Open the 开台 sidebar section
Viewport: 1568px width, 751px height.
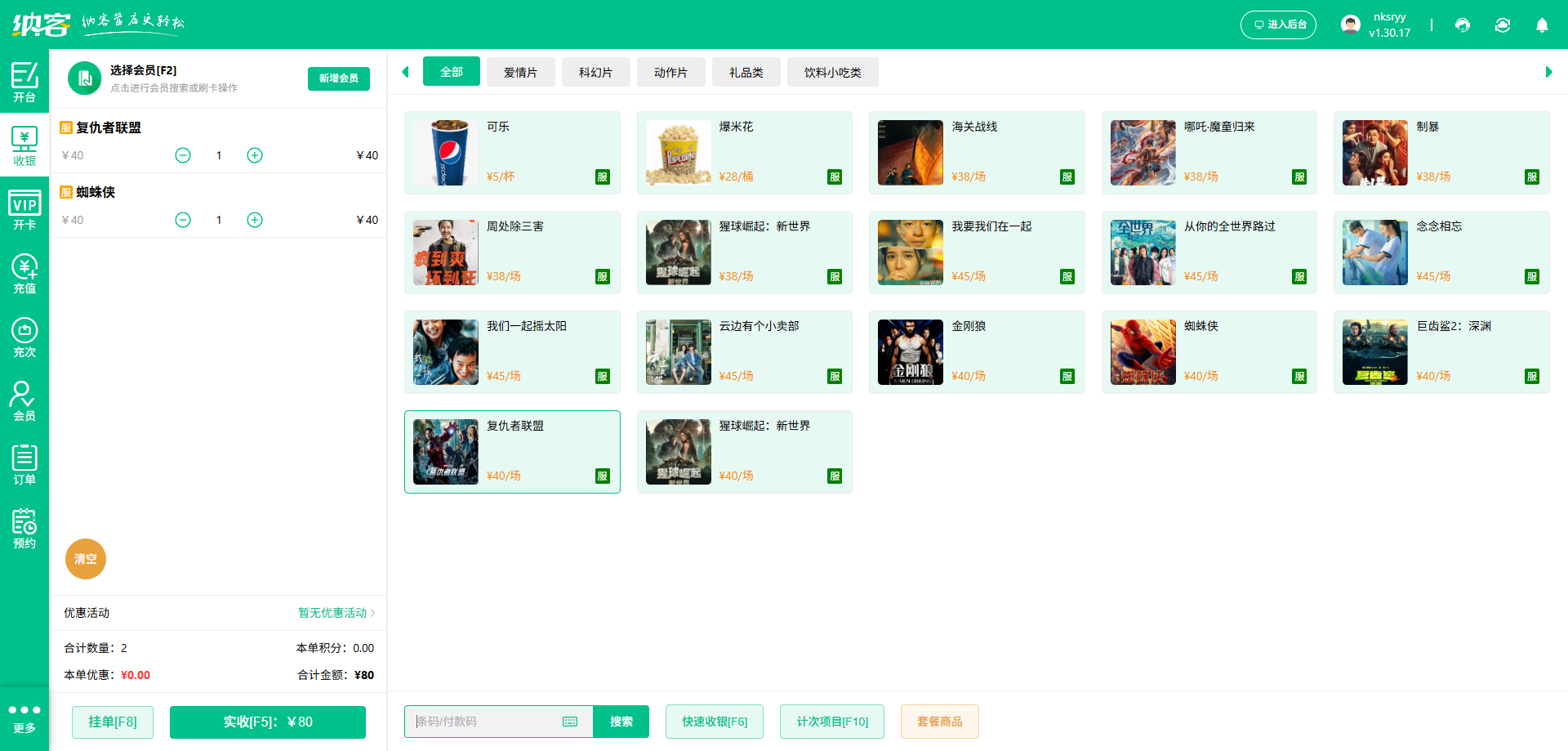tap(24, 82)
